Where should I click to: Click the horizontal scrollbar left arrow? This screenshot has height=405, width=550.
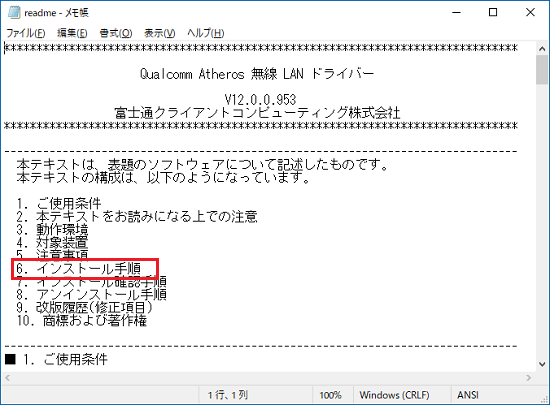[8, 378]
